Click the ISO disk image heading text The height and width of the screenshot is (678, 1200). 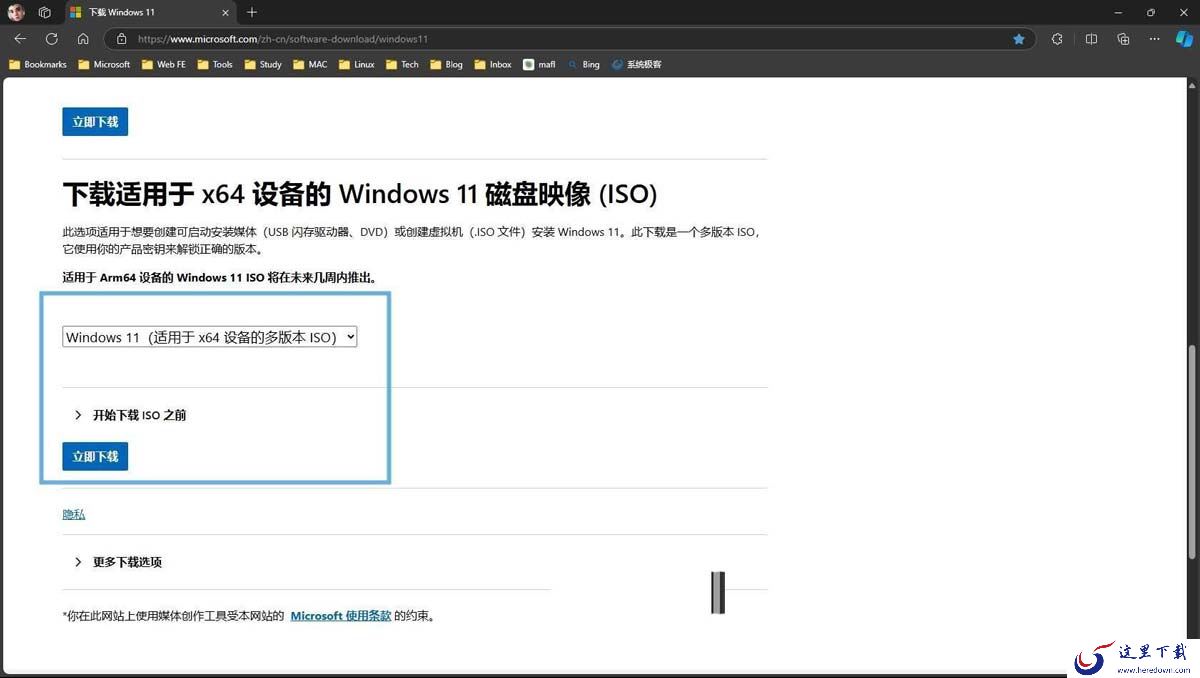pyautogui.click(x=360, y=194)
